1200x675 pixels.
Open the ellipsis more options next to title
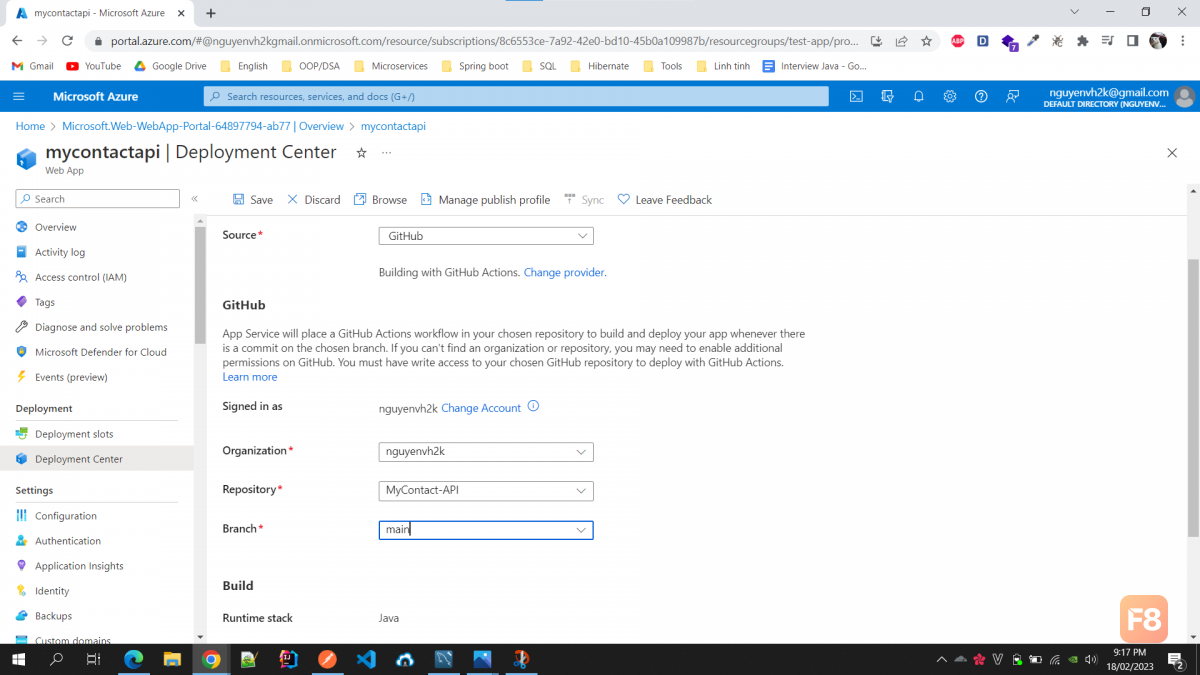point(387,153)
